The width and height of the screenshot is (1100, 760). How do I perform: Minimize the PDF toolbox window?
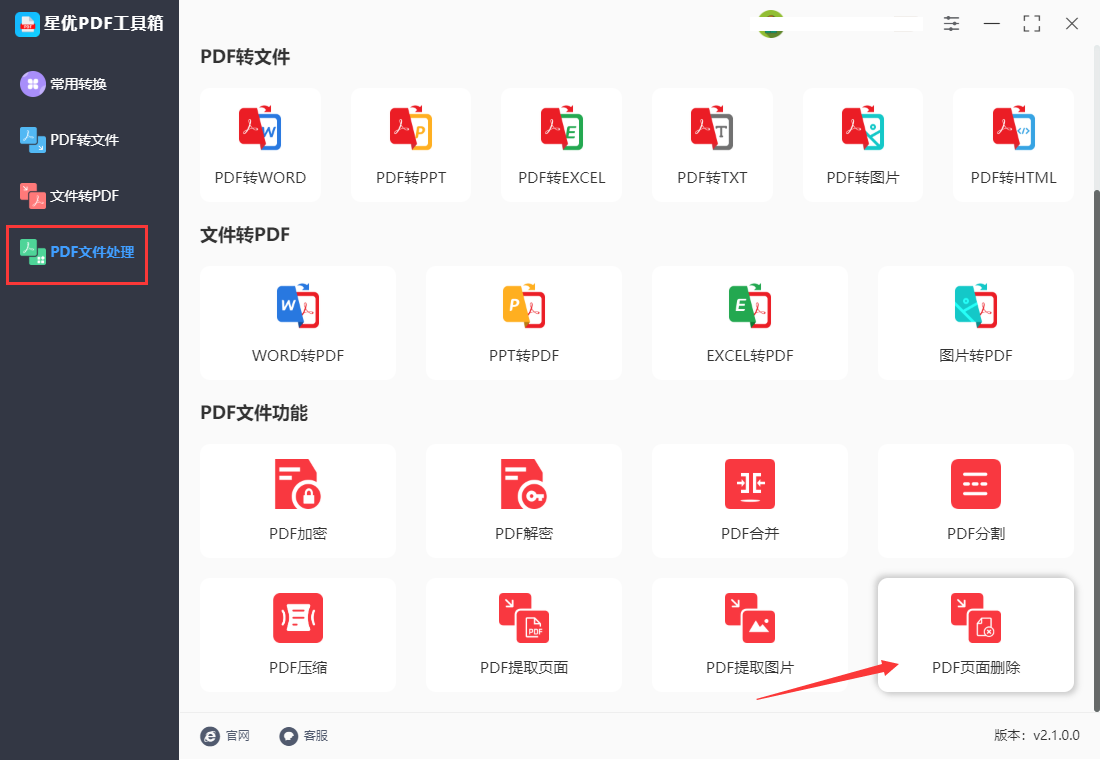coord(991,24)
